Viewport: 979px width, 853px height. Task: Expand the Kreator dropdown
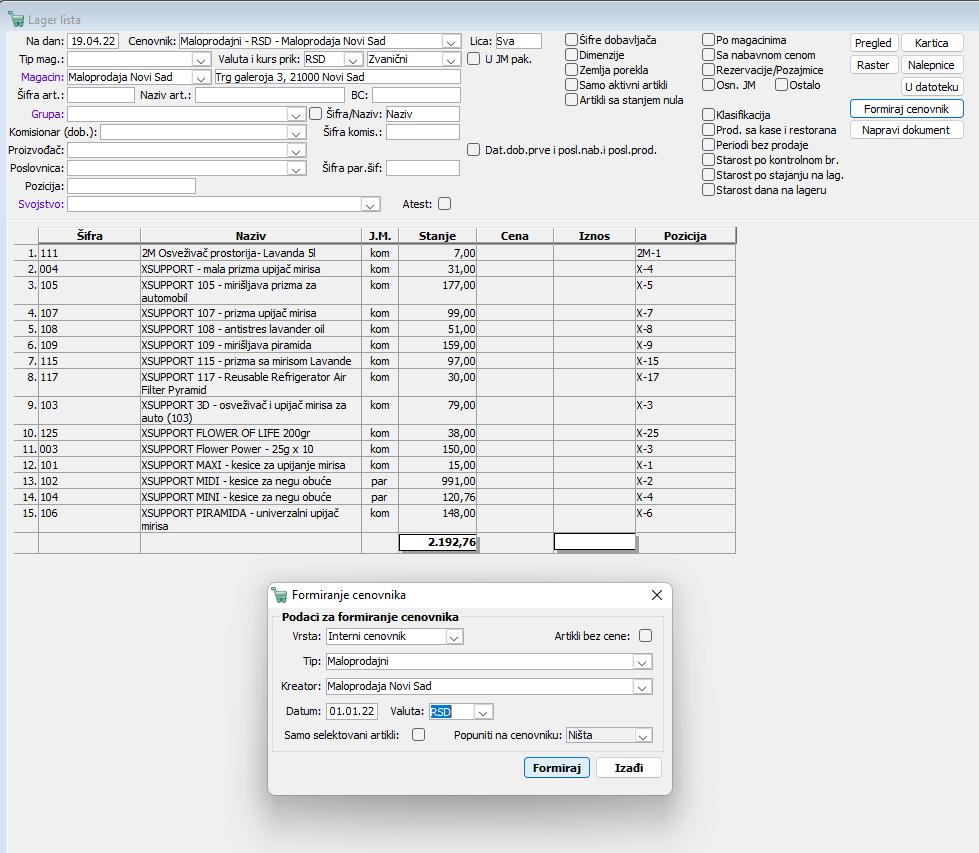[x=642, y=687]
